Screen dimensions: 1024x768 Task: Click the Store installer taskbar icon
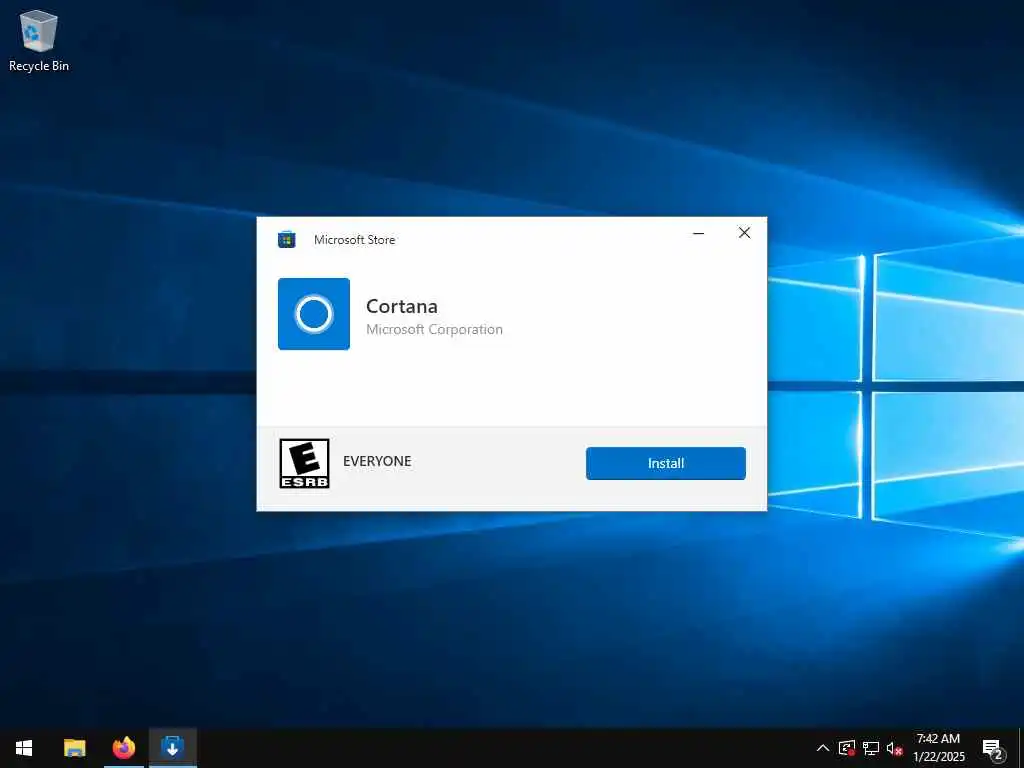pyautogui.click(x=172, y=748)
